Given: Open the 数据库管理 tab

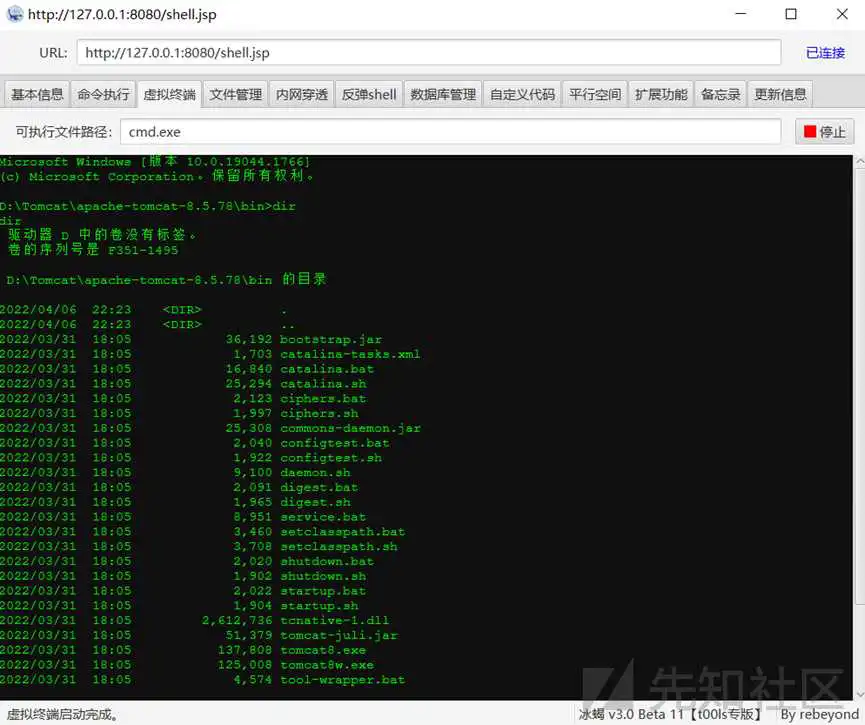Looking at the screenshot, I should click(x=443, y=95).
